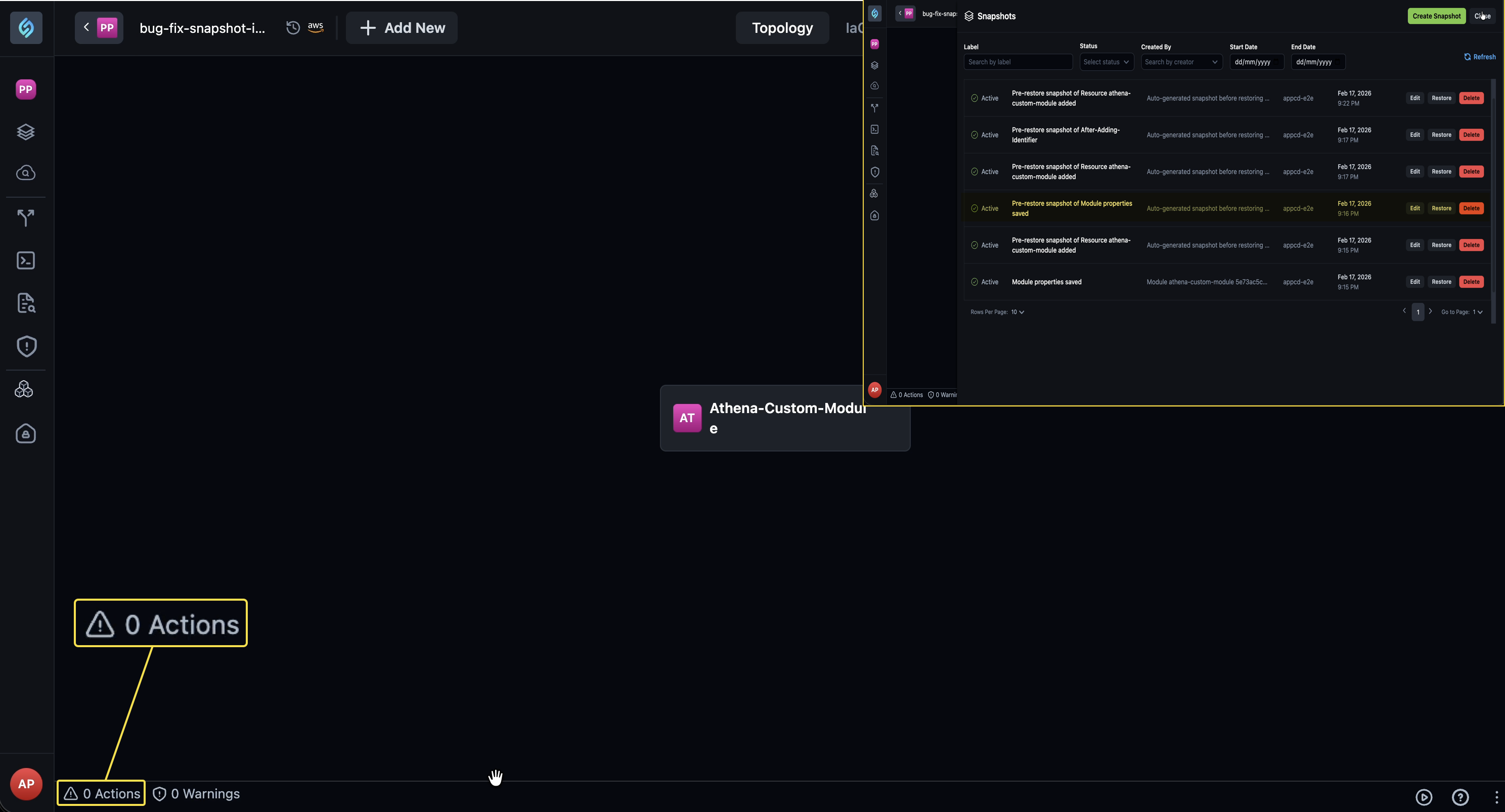Expand the Select status dropdown
The image size is (1505, 812).
tap(1106, 62)
